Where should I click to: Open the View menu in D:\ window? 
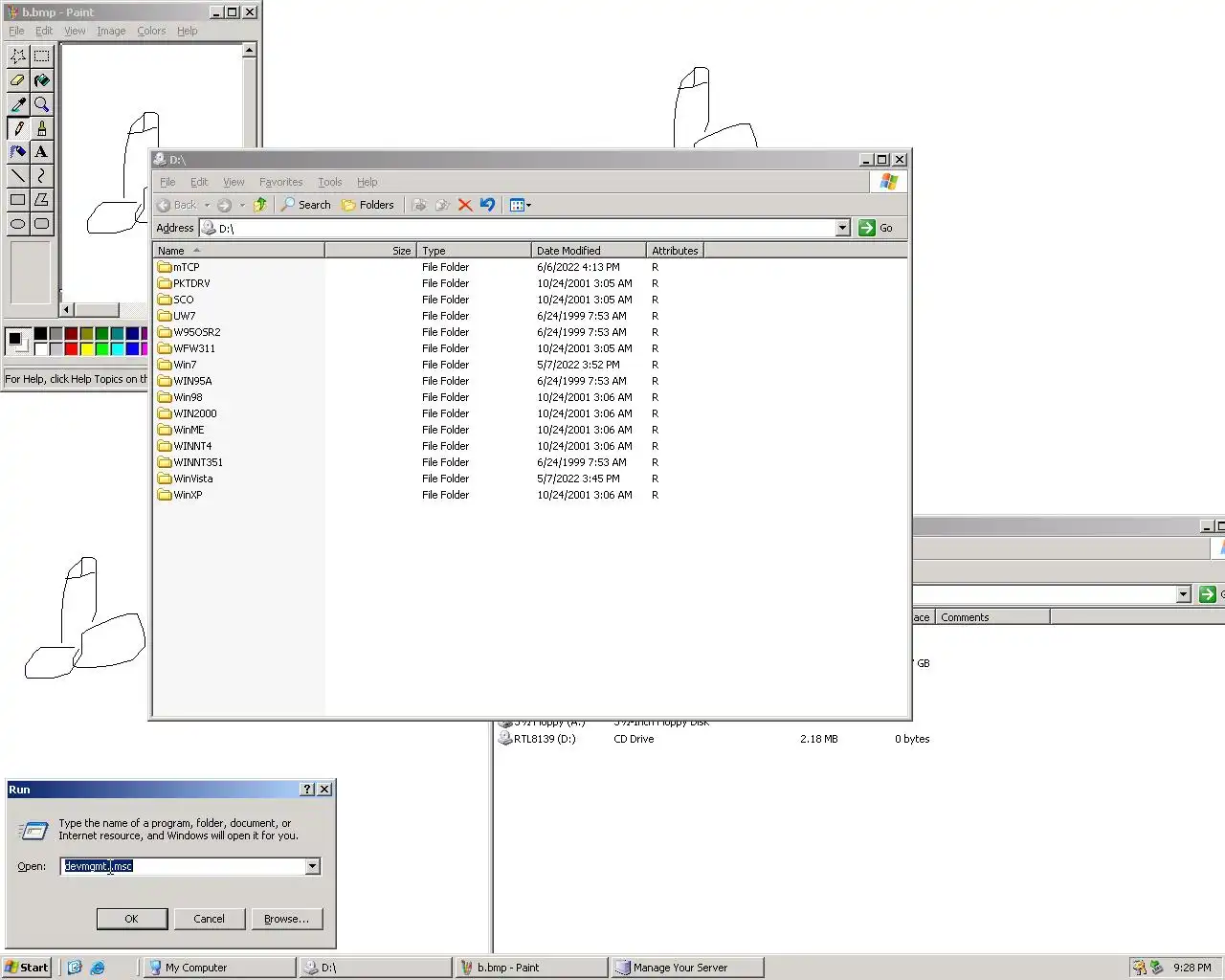(234, 182)
